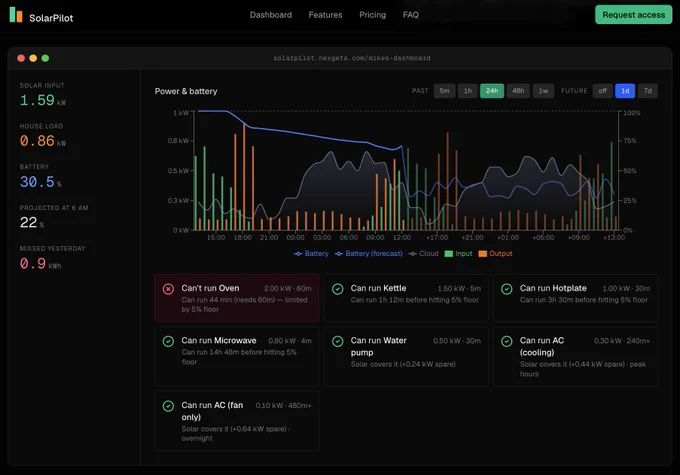Click the browser address bar URL
The width and height of the screenshot is (680, 475).
pyautogui.click(x=352, y=58)
